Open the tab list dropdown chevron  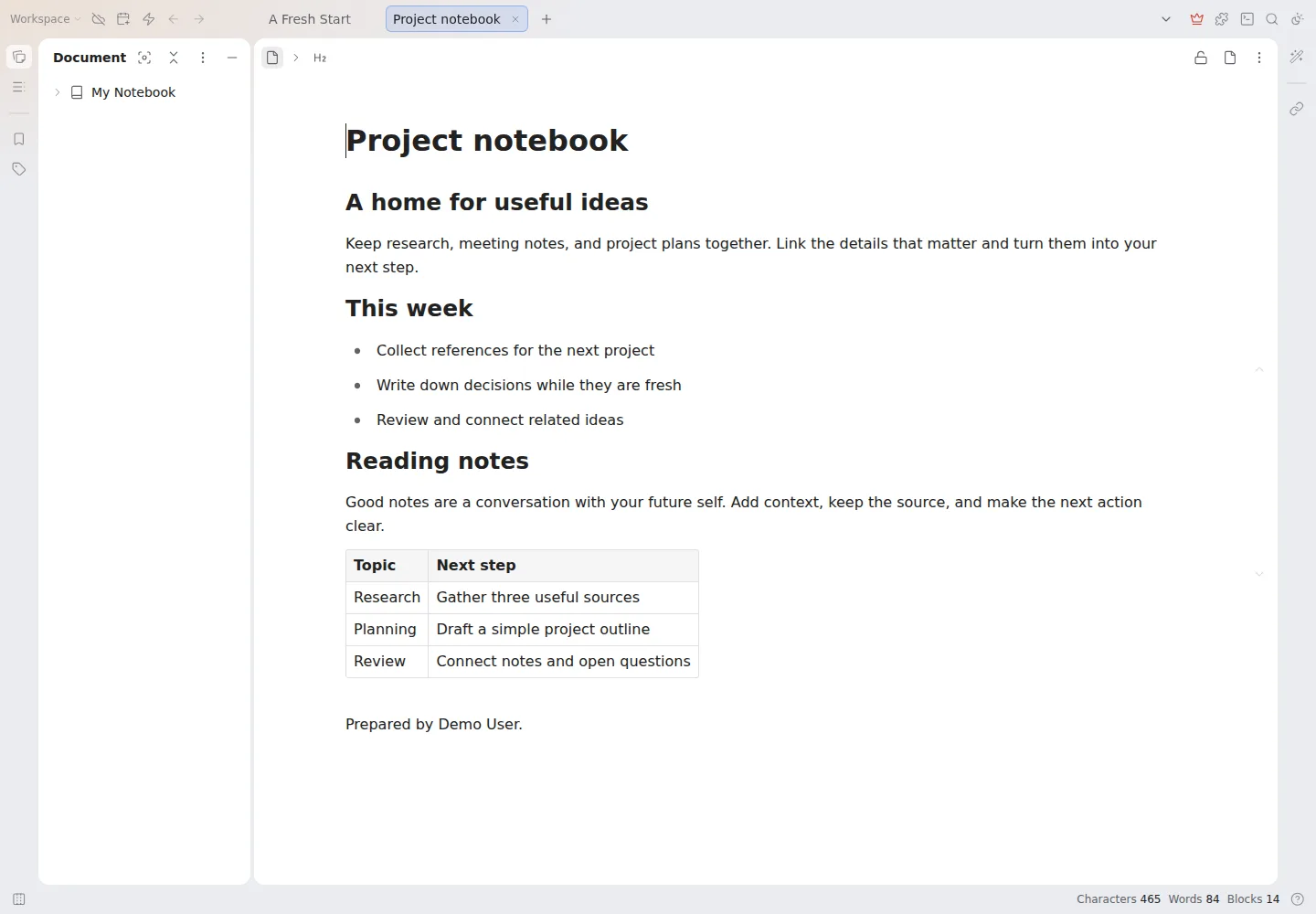tap(1166, 19)
